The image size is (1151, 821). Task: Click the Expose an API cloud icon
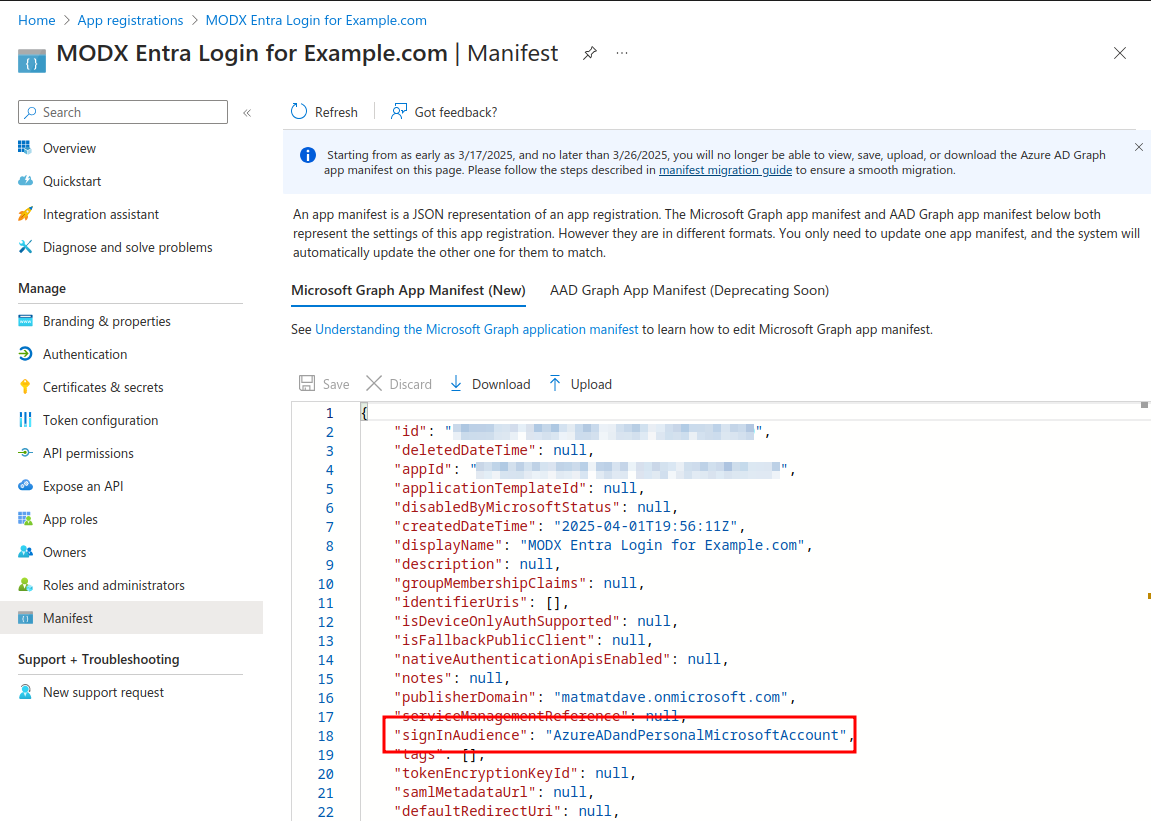[25, 485]
